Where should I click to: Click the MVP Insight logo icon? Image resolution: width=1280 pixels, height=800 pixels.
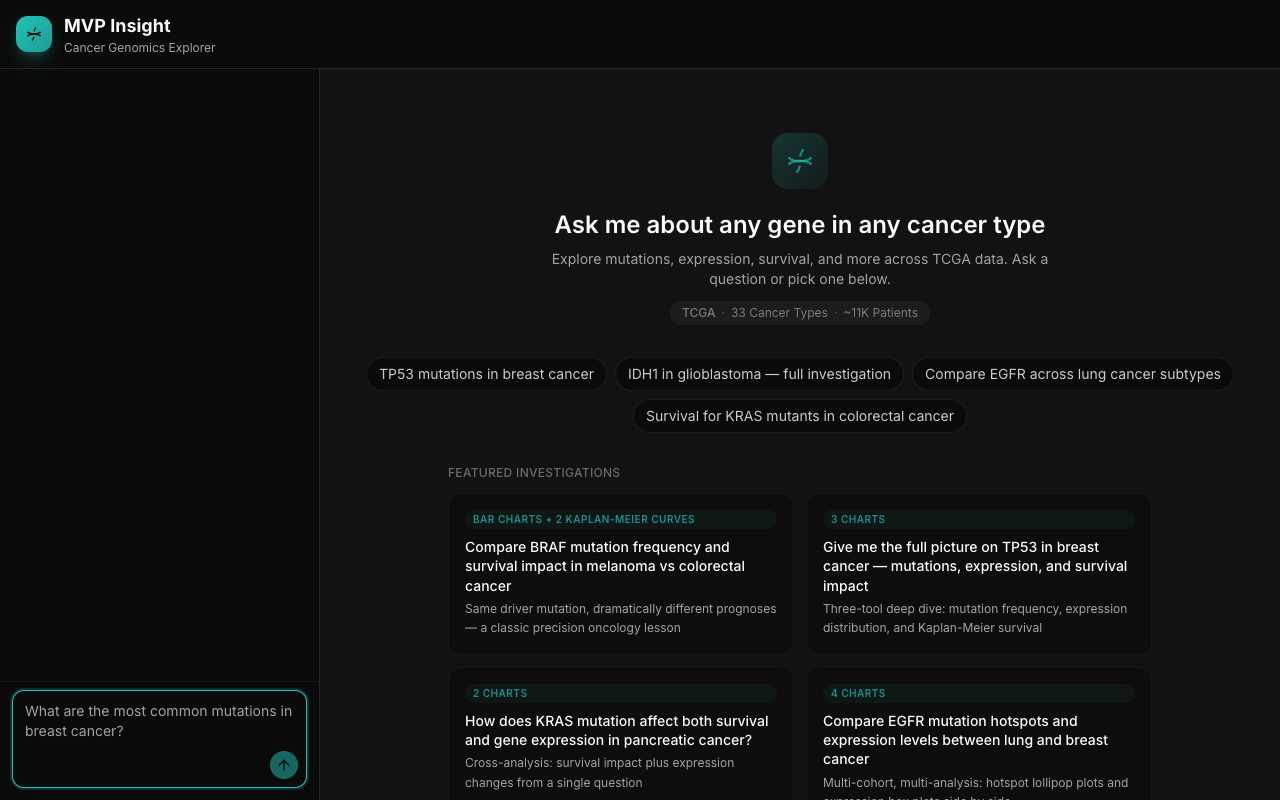(33, 33)
